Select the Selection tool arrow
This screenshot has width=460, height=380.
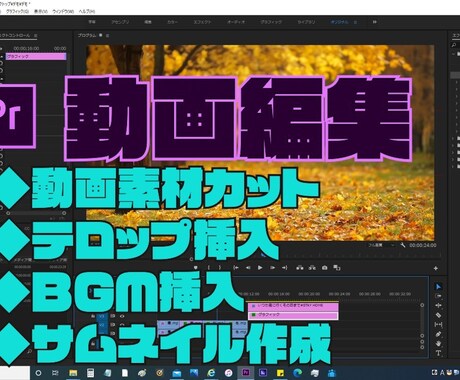click(x=439, y=287)
